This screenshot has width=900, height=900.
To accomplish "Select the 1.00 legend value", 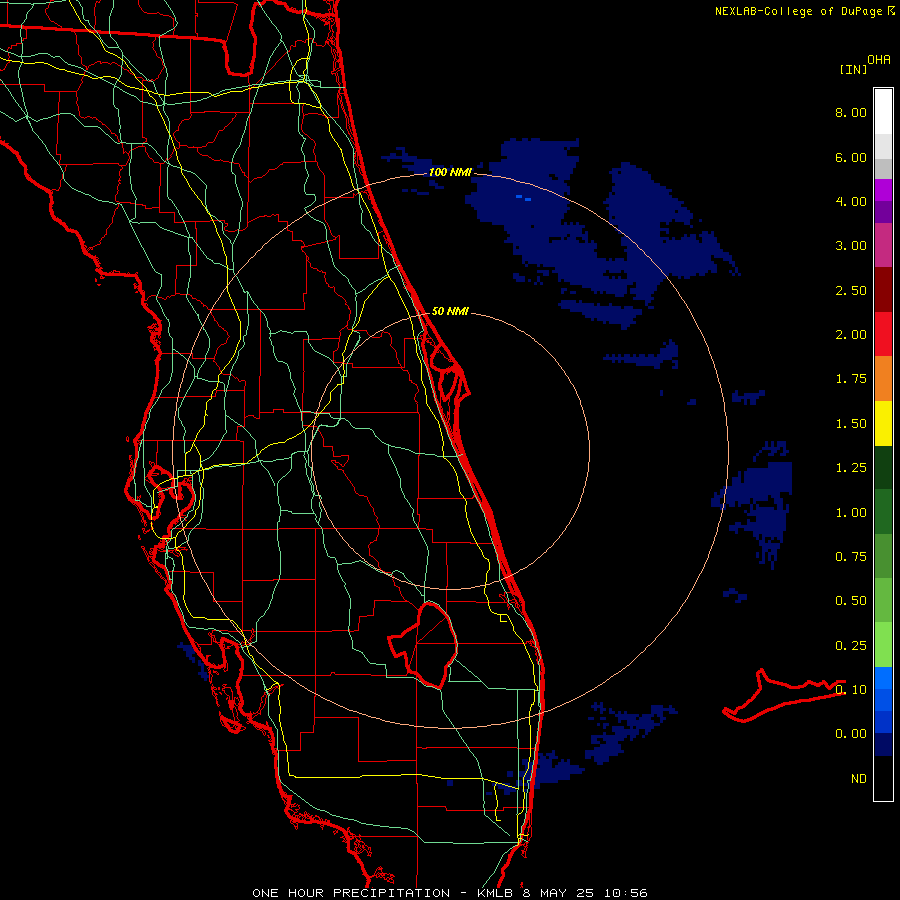I will point(851,513).
